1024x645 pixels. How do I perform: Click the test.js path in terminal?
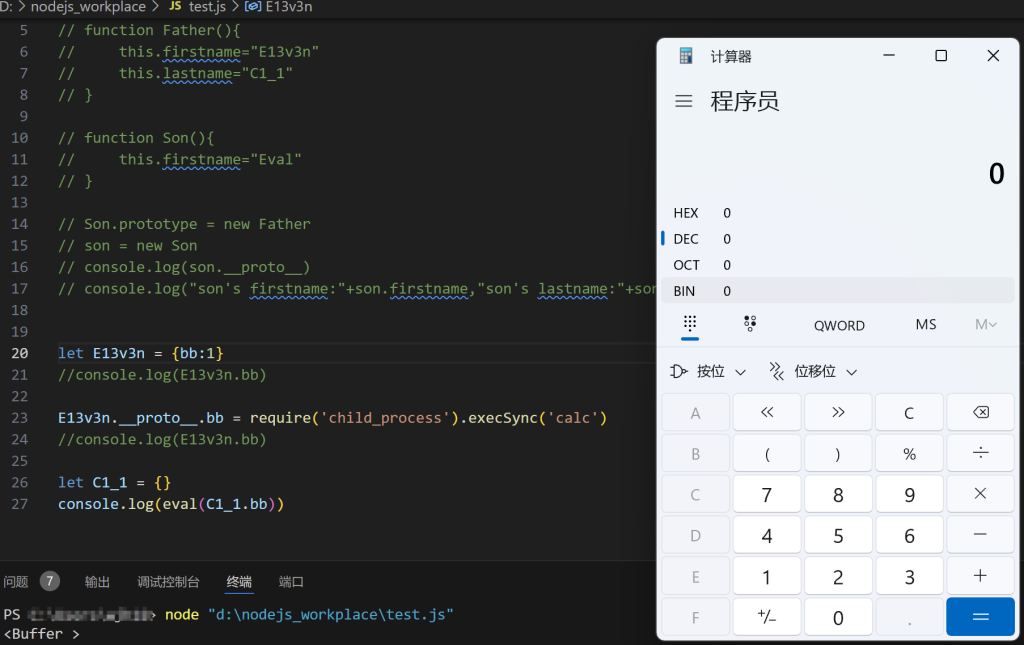(330, 614)
